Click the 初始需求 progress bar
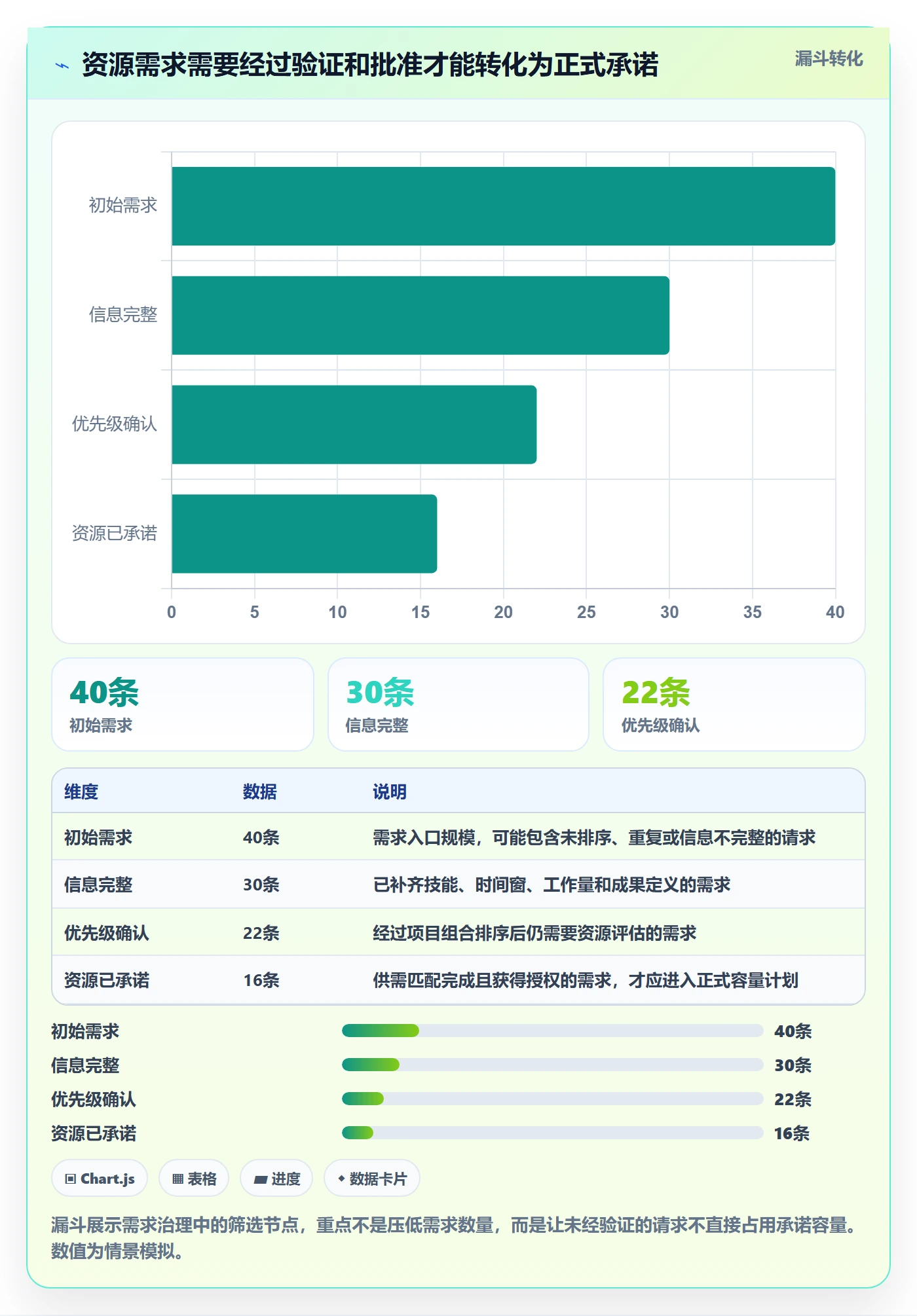This screenshot has width=917, height=1316. click(553, 1031)
